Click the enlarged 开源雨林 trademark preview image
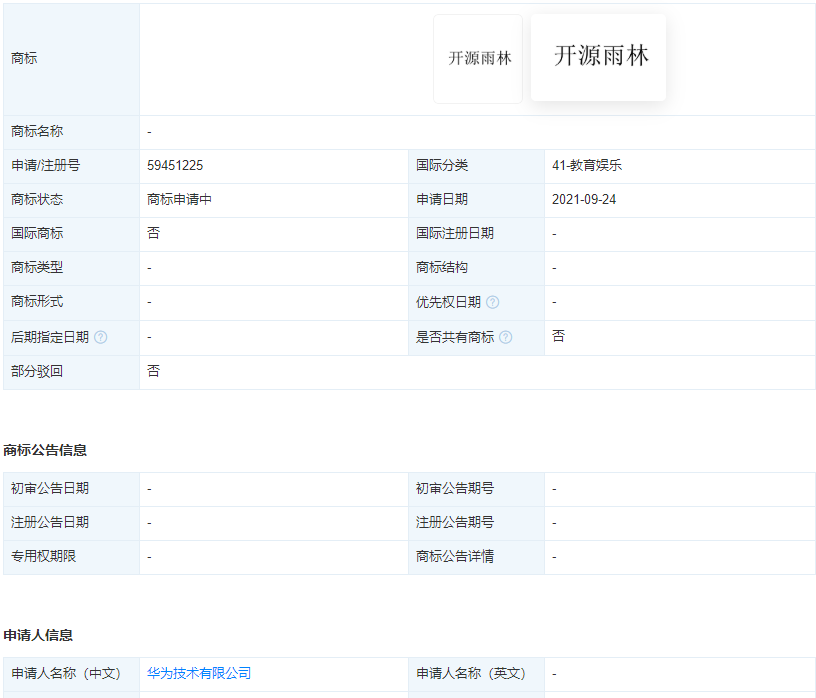816x698 pixels. tap(598, 57)
